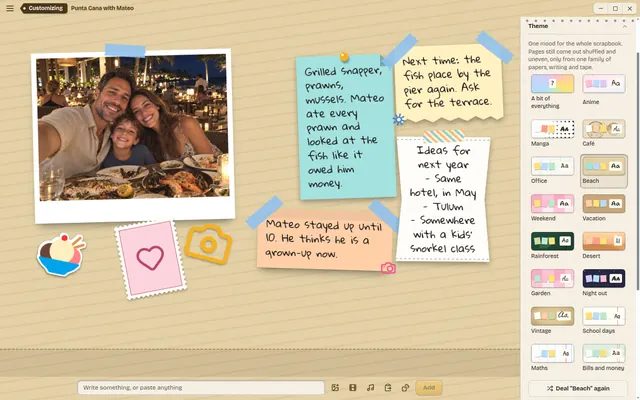Screen dimensions: 640x400
Task: Maximize the scrapbook window
Action: [x=615, y=9]
